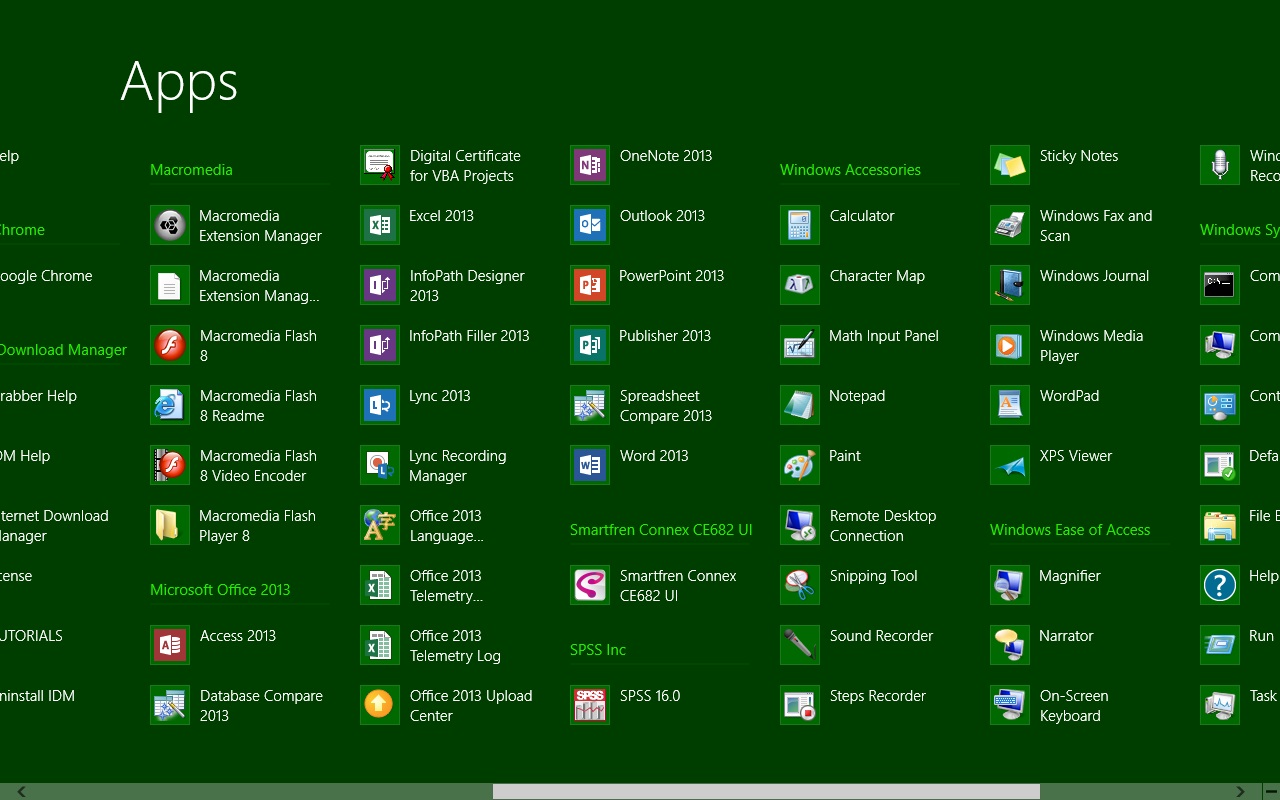Open Lync Recording Manager icon
Screen dimensions: 1280x800
click(x=380, y=465)
